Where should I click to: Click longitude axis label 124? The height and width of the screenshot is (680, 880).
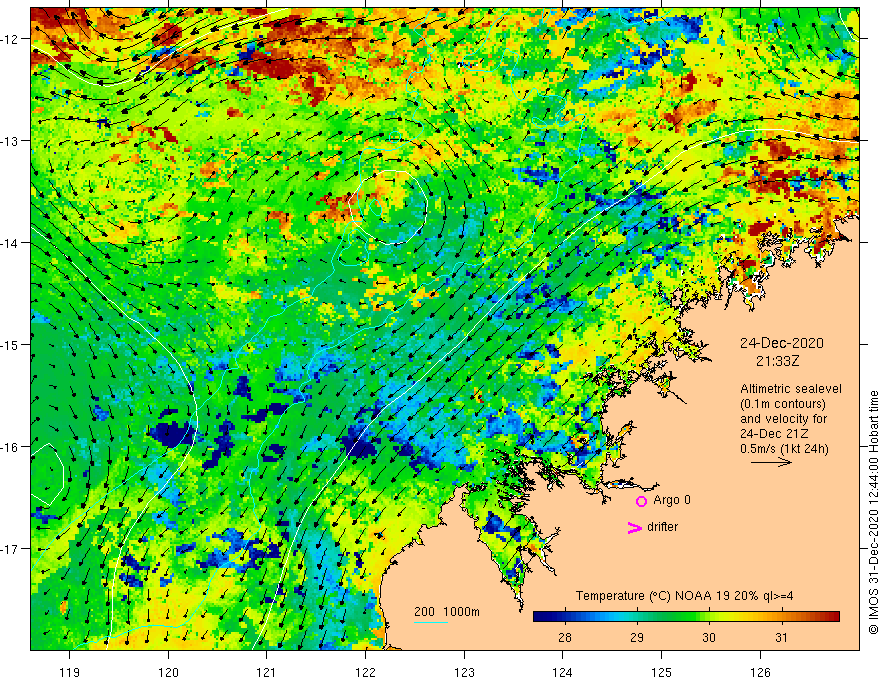563,672
